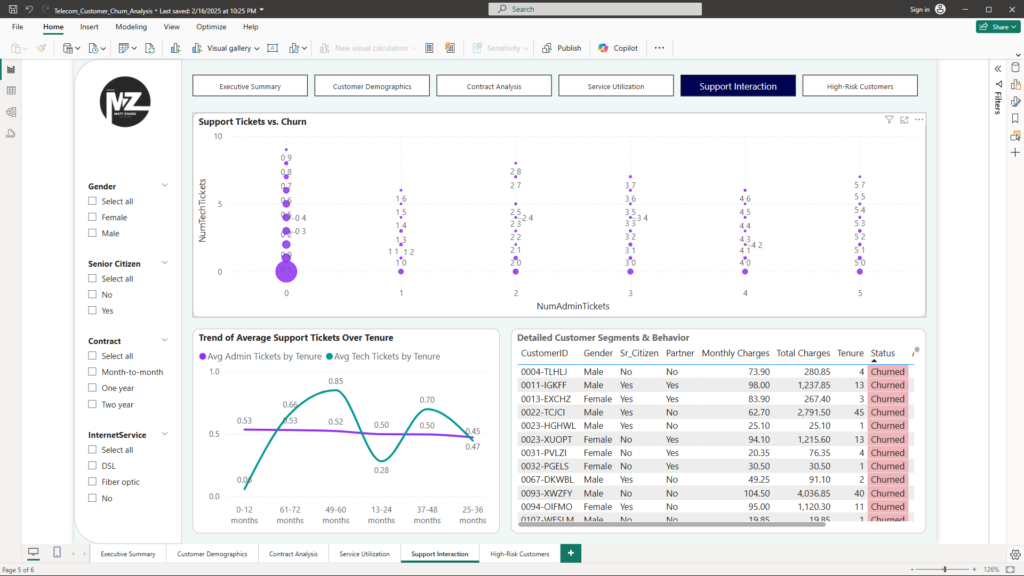Viewport: 1024px width, 576px height.
Task: Expand the Filters pane arrows
Action: pyautogui.click(x=997, y=68)
